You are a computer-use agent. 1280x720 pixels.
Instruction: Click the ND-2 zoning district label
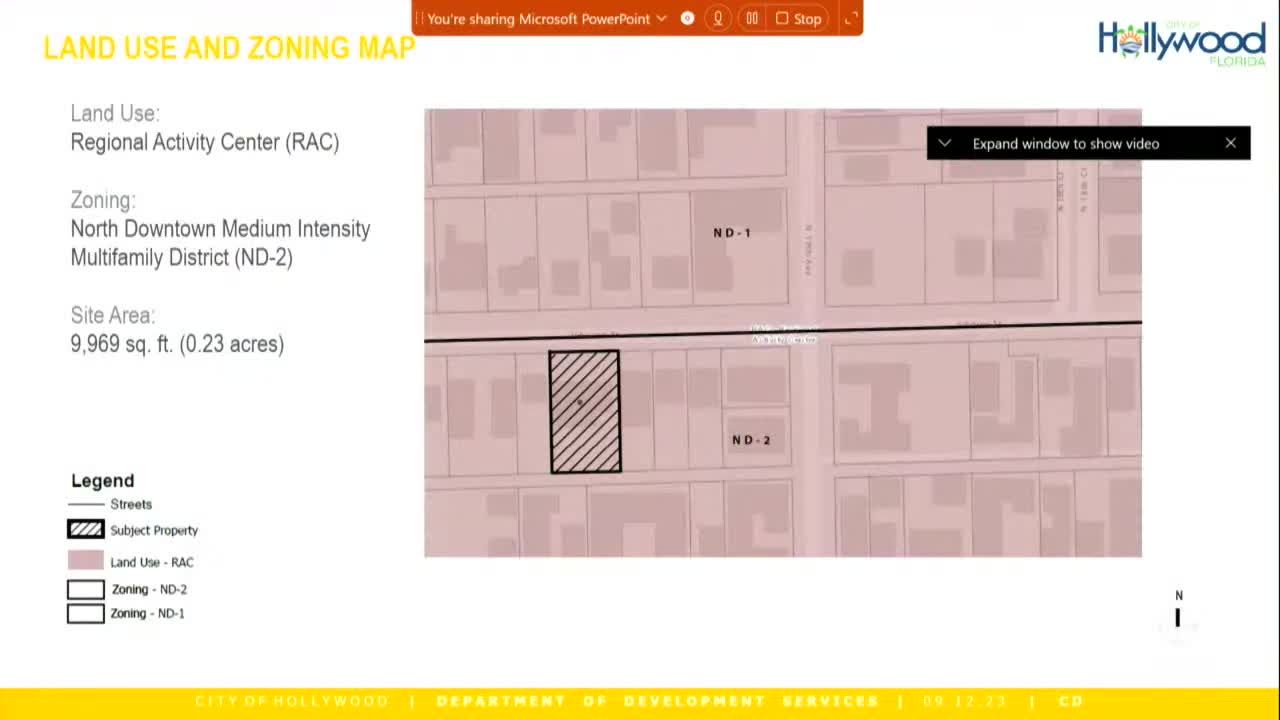750,439
